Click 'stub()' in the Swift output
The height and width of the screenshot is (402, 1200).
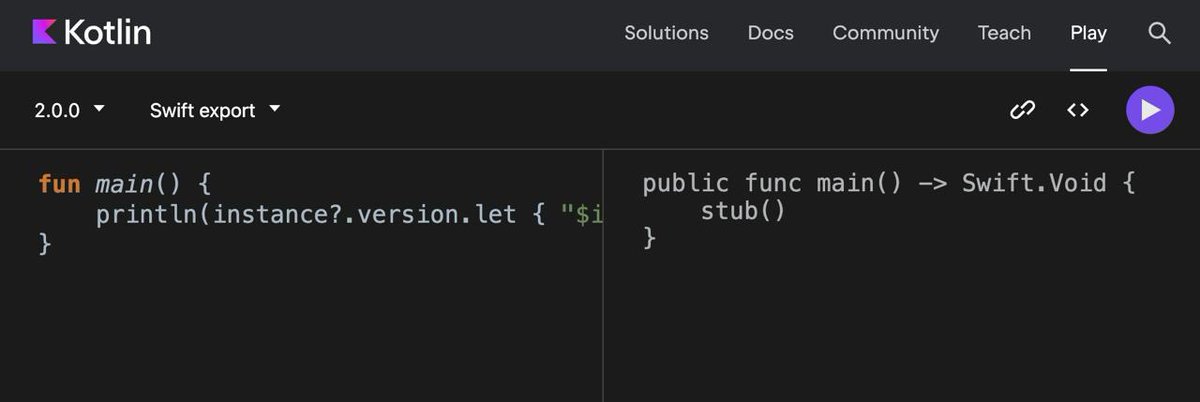tap(742, 212)
